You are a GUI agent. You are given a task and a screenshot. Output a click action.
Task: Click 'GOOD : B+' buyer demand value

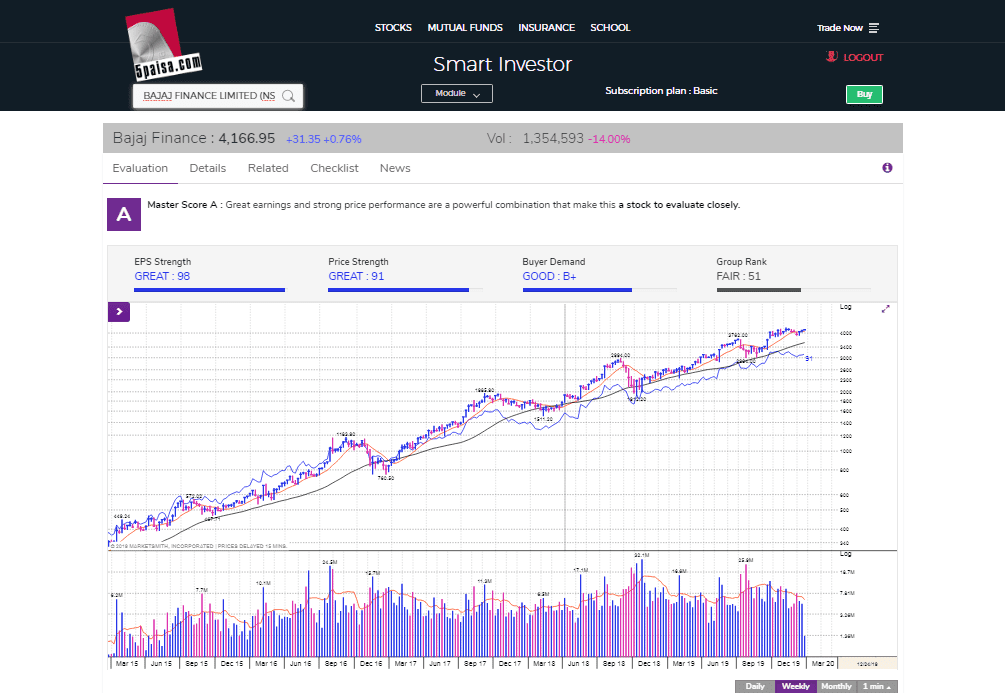tap(549, 276)
